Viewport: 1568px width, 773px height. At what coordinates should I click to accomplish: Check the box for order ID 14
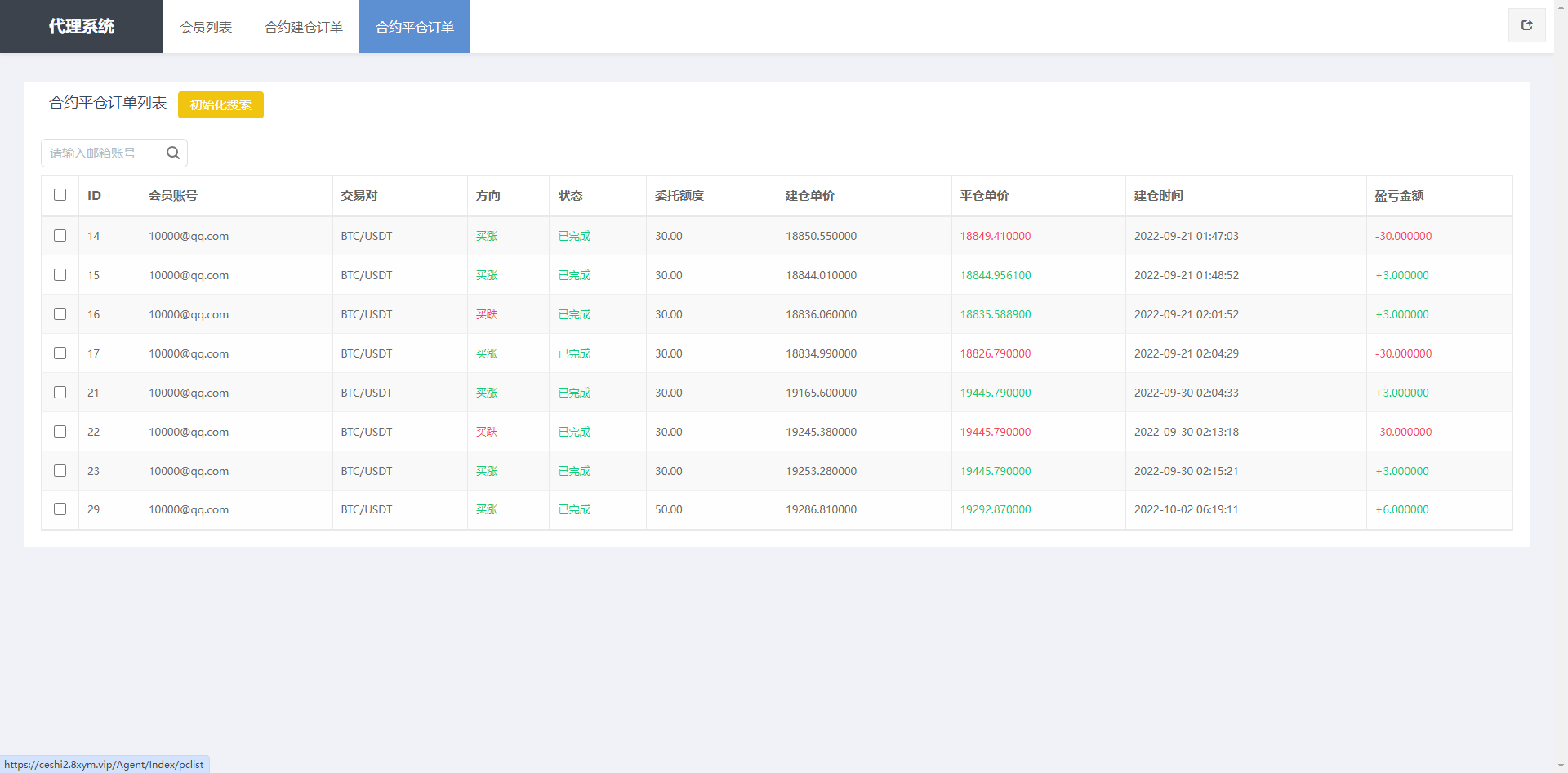click(60, 236)
